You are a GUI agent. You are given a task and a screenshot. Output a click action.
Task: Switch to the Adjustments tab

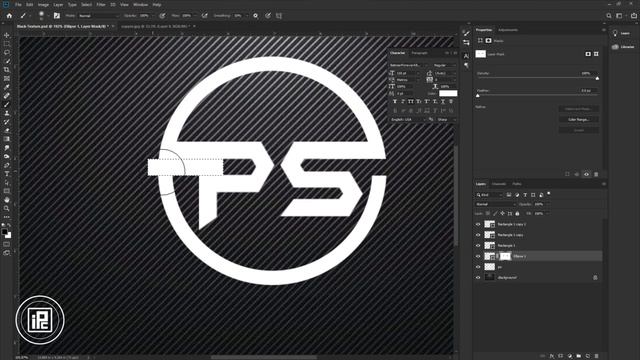508,30
